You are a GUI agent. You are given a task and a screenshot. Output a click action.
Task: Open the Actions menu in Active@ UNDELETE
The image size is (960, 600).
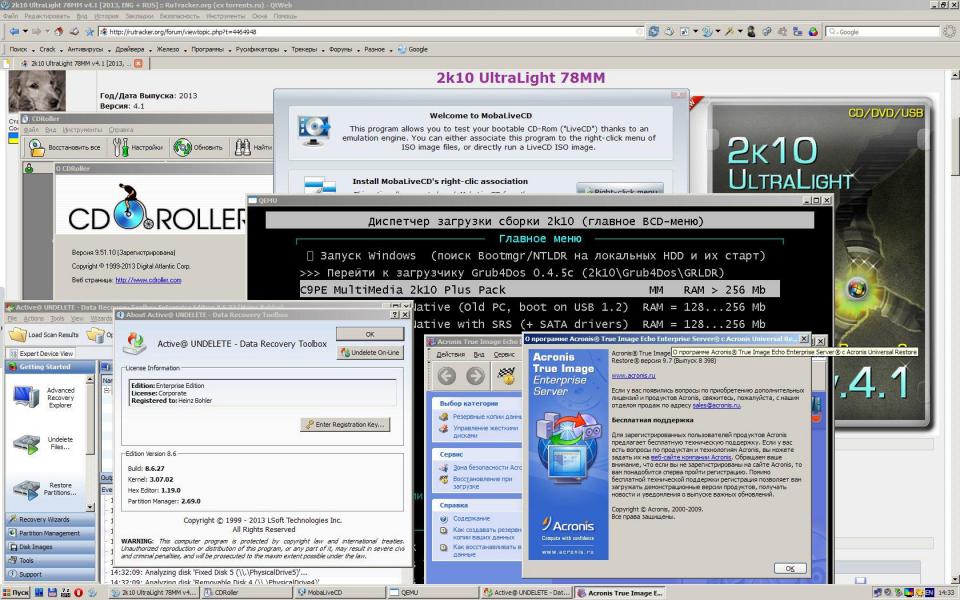(34, 319)
